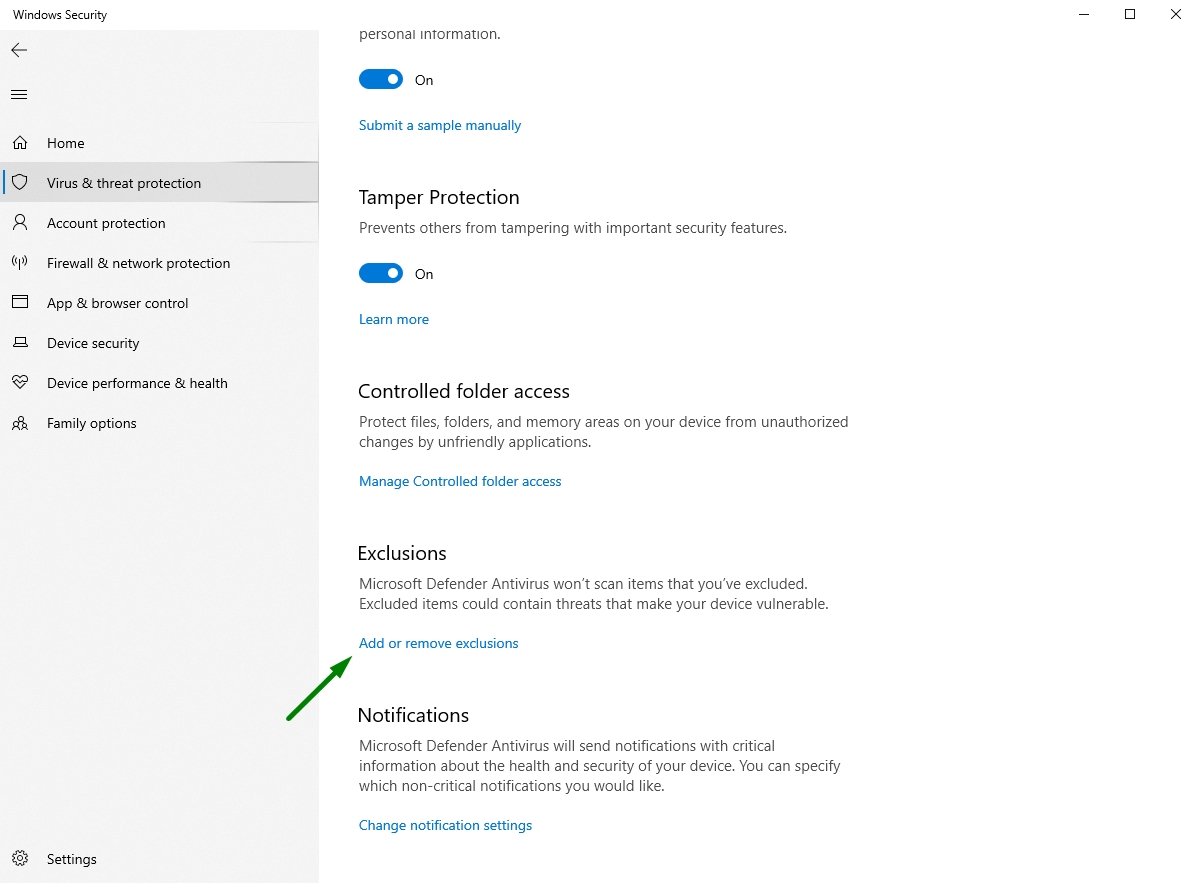Screen dimensions: 1196x883
Task: Click Add or remove exclusions link
Action: click(x=439, y=643)
